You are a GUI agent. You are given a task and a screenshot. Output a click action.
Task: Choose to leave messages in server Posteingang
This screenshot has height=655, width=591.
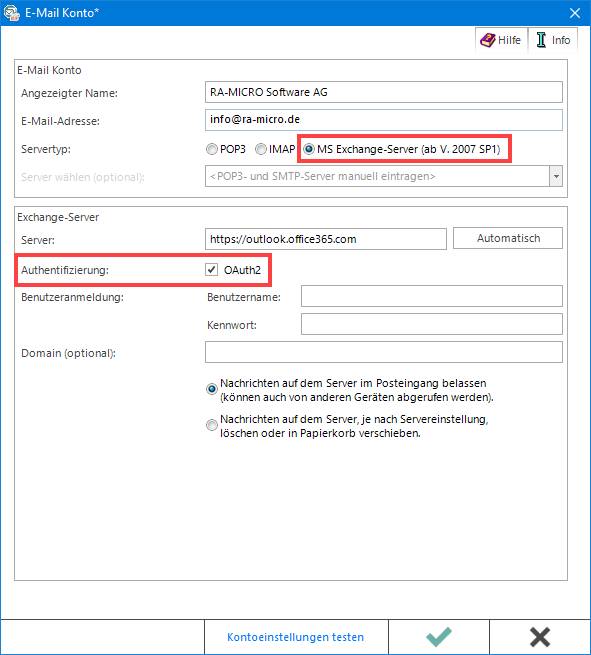coord(212,389)
